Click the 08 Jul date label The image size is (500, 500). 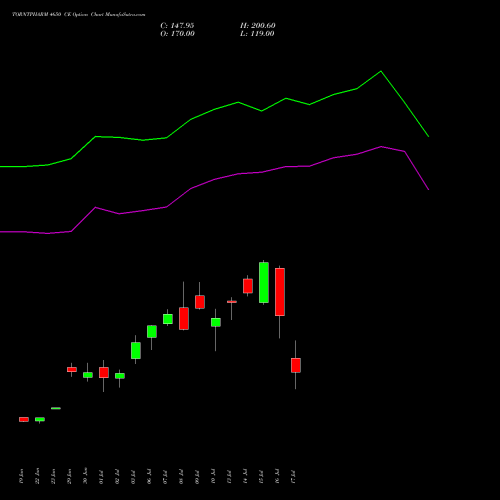click(182, 477)
